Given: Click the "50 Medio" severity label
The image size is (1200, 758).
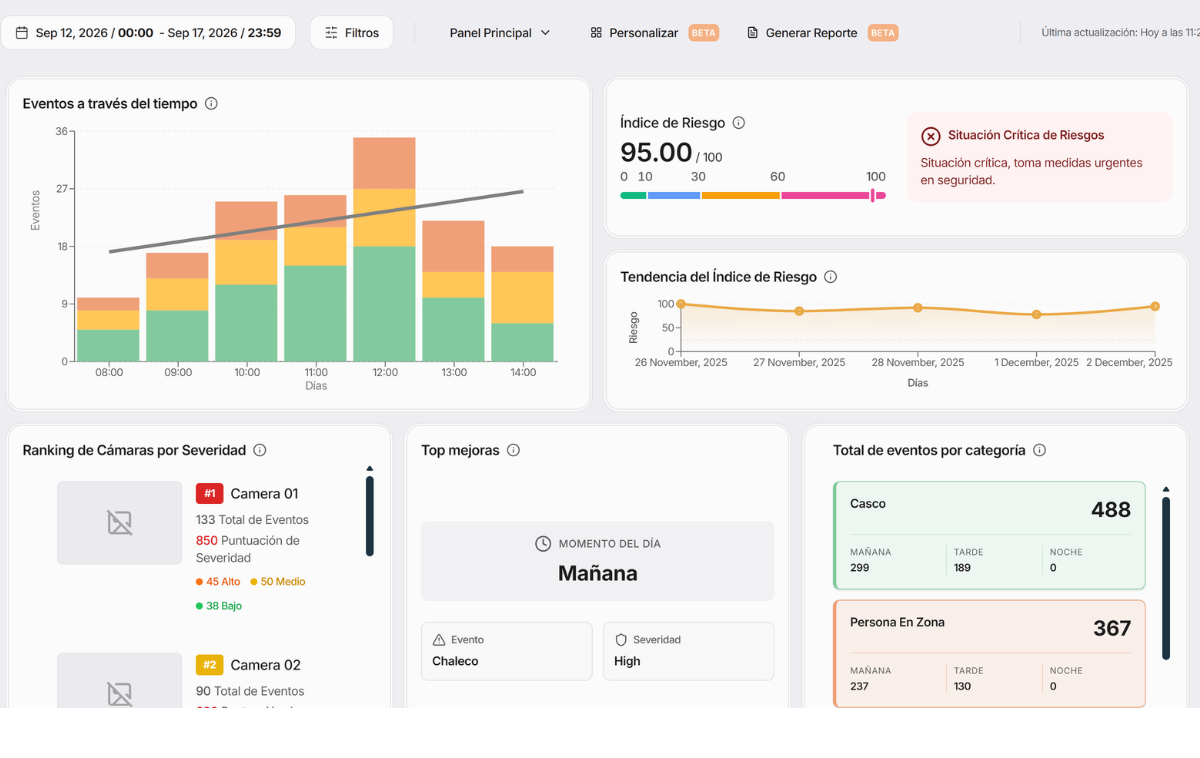Looking at the screenshot, I should click(278, 581).
